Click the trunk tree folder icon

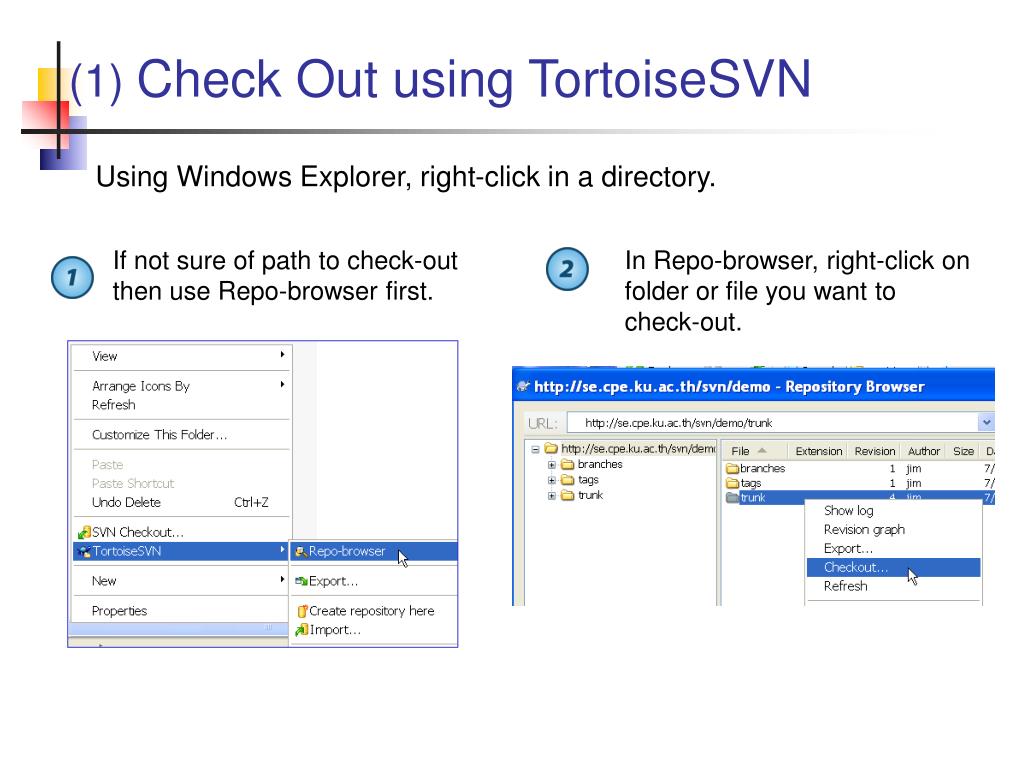(568, 496)
